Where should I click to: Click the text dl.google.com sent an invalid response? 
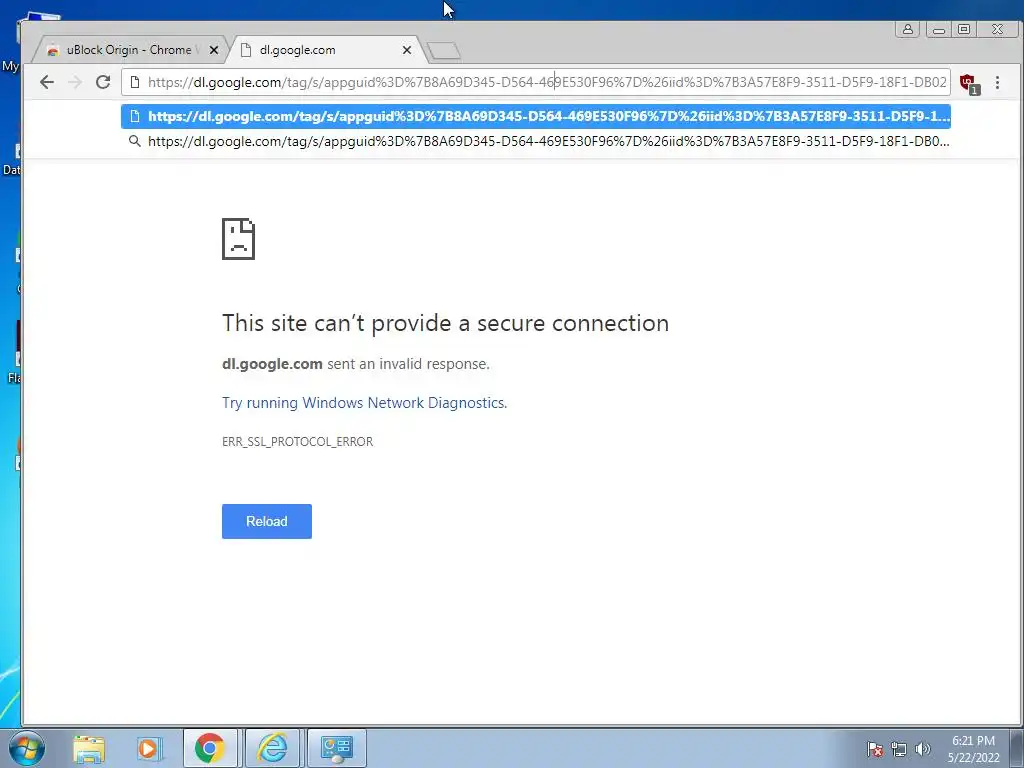pyautogui.click(x=356, y=364)
